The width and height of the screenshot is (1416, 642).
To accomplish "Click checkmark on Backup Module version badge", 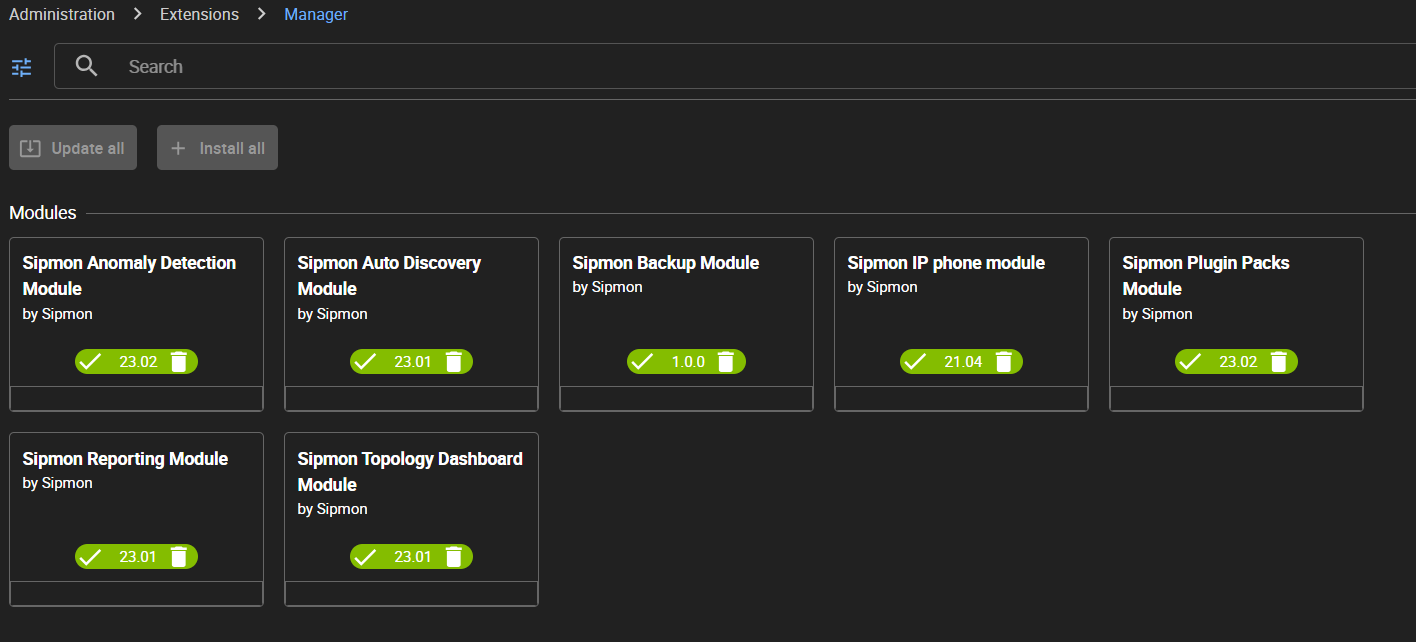I will (x=642, y=362).
